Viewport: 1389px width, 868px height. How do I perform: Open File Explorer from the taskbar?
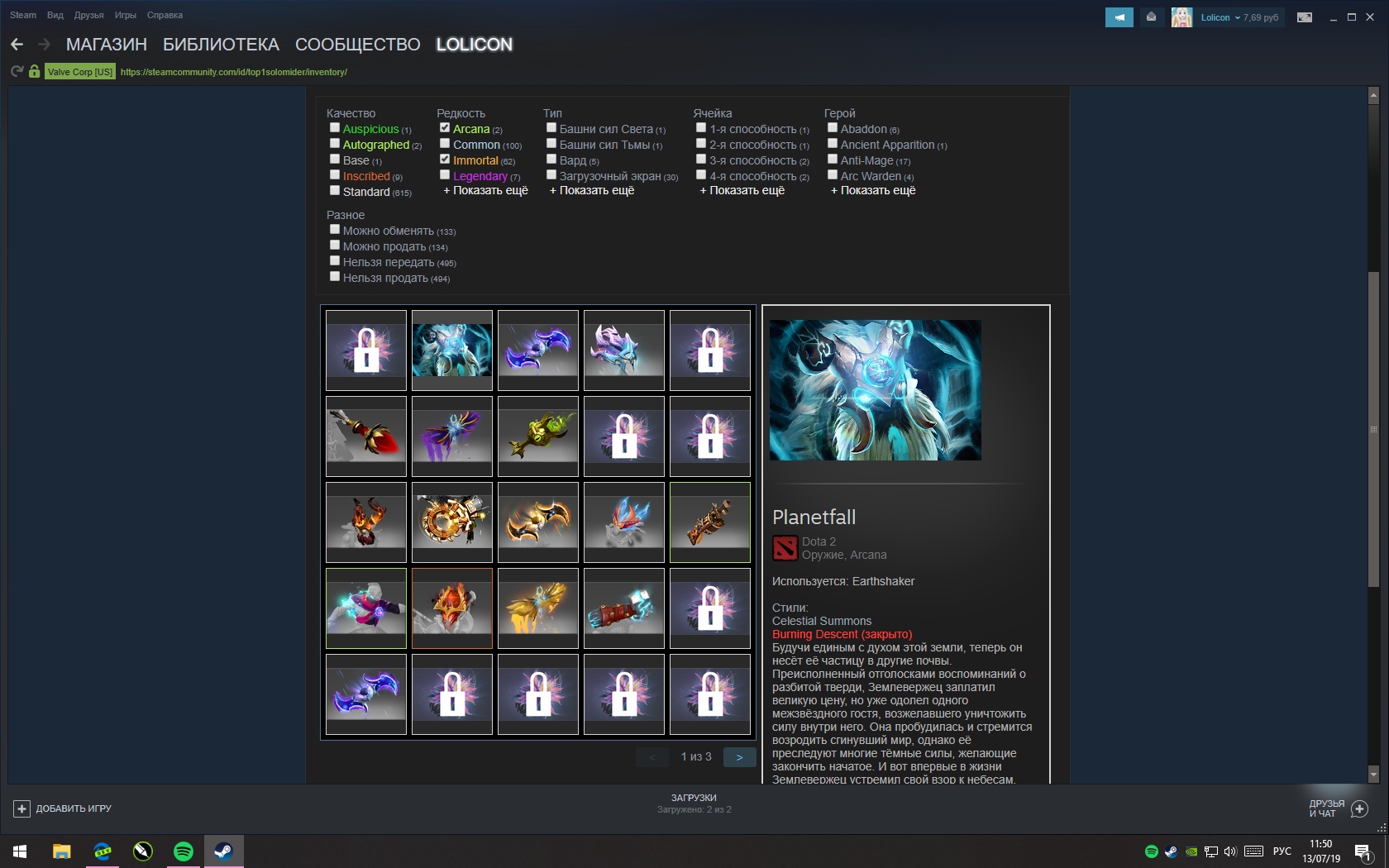coord(62,851)
